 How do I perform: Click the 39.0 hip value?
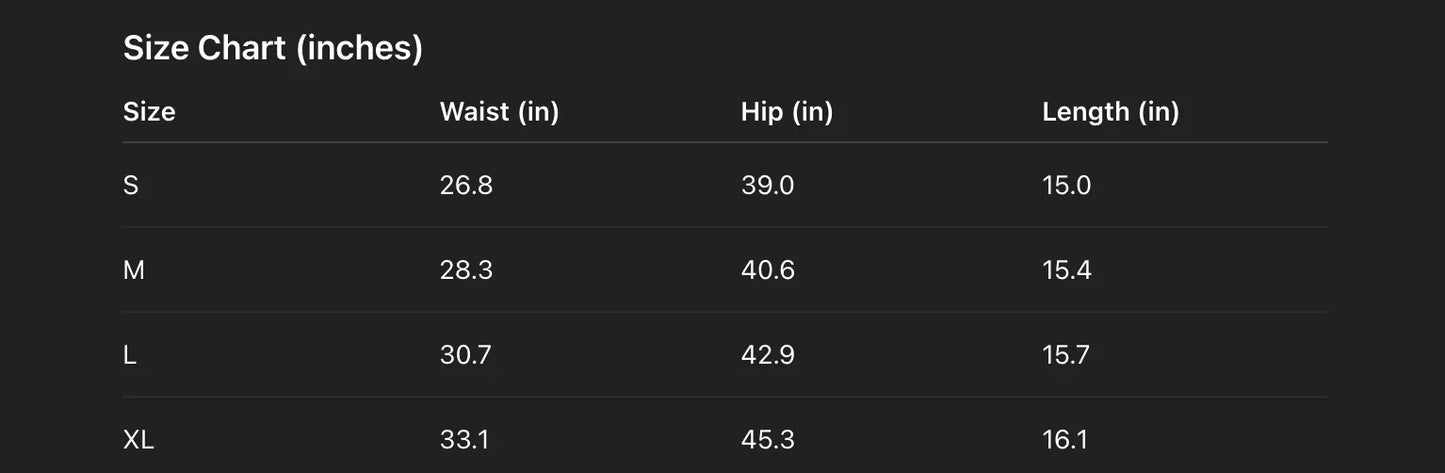(x=767, y=185)
